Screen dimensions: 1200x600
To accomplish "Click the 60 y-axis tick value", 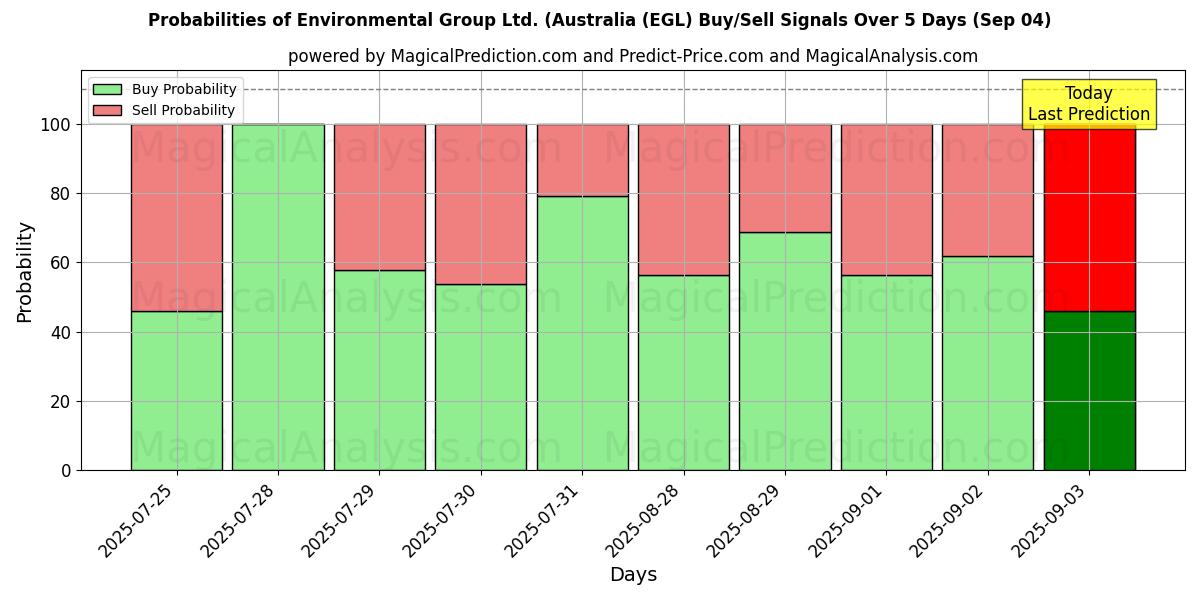I will [61, 263].
